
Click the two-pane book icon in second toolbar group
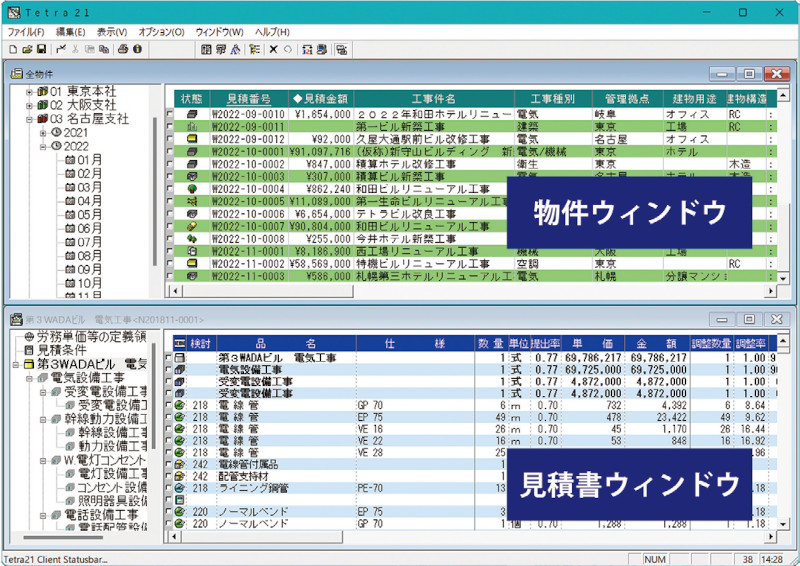click(x=206, y=50)
